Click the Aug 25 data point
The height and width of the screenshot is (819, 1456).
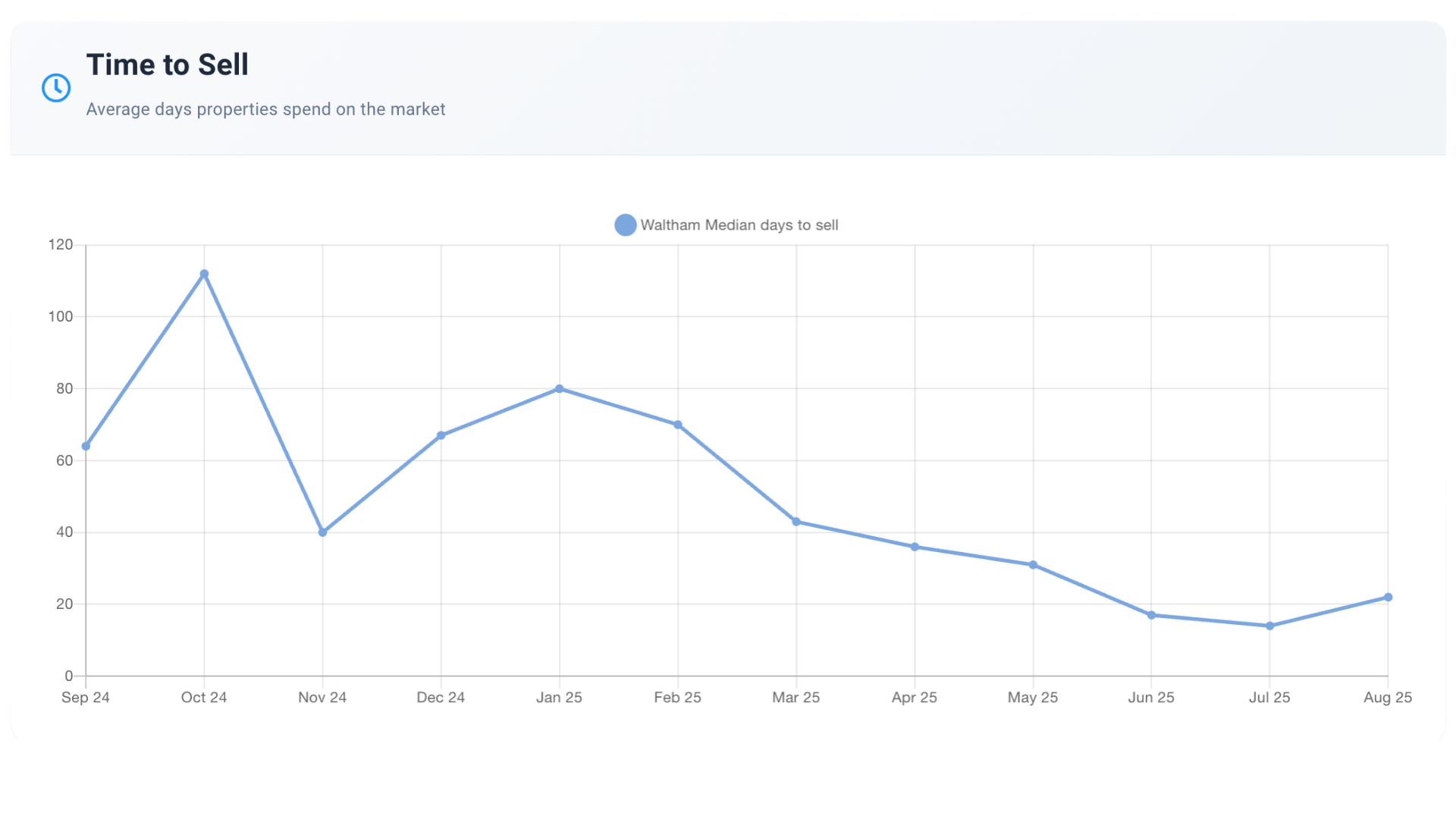pos(1388,598)
